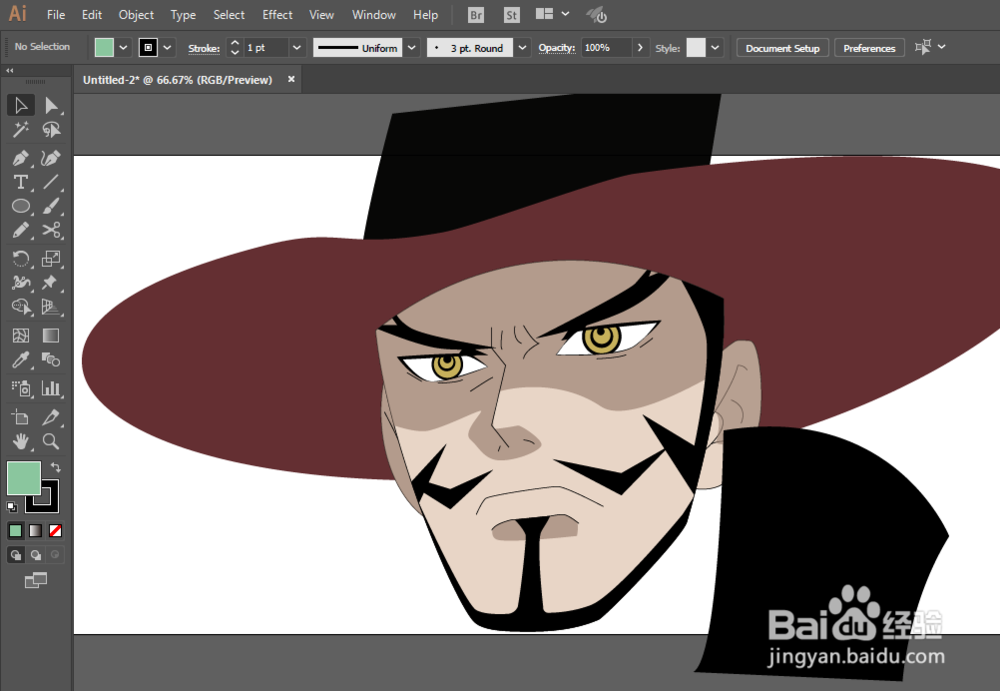
Task: Enable Draw Behind mode
Action: point(36,555)
